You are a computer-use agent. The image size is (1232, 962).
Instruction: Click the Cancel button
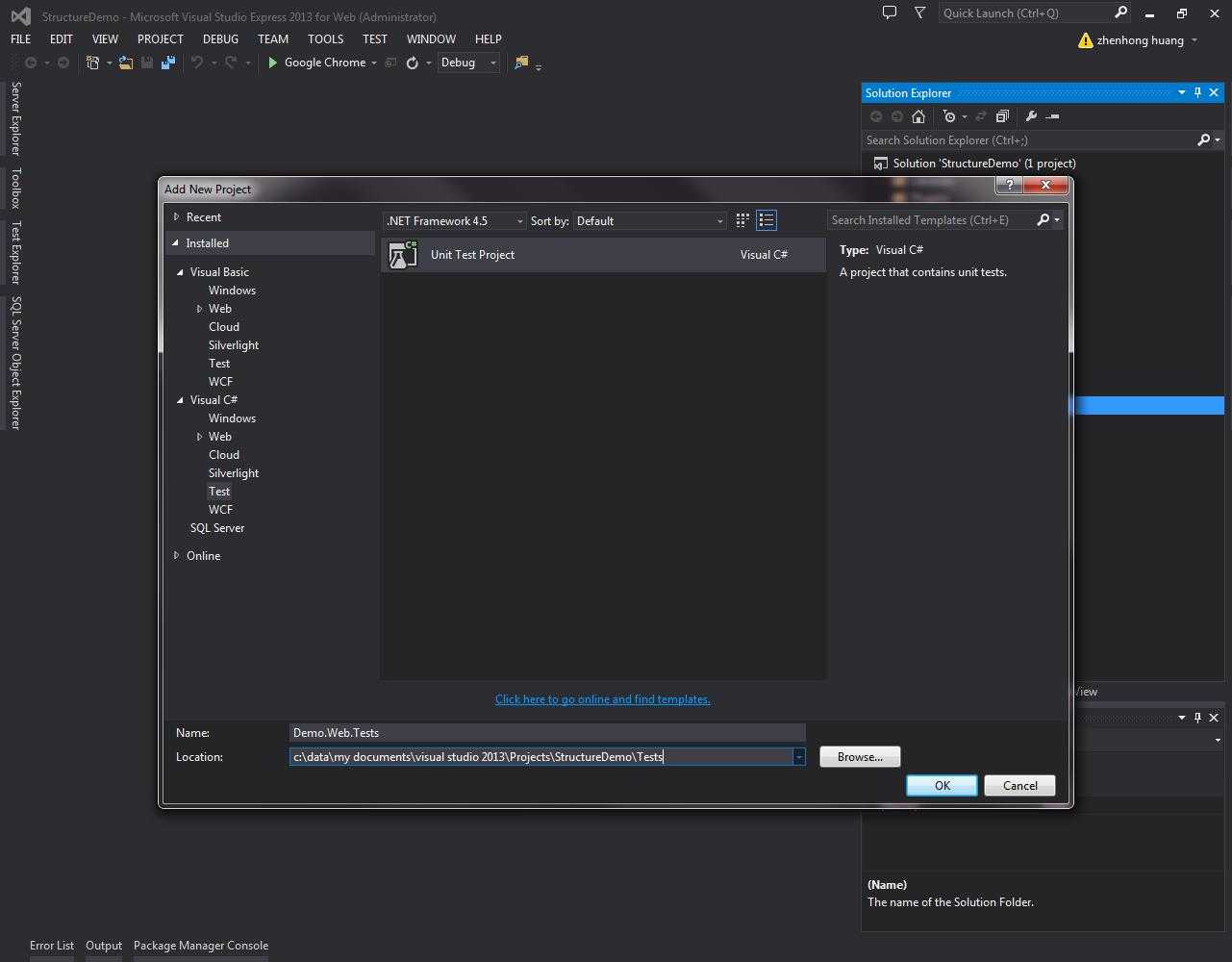point(1019,786)
